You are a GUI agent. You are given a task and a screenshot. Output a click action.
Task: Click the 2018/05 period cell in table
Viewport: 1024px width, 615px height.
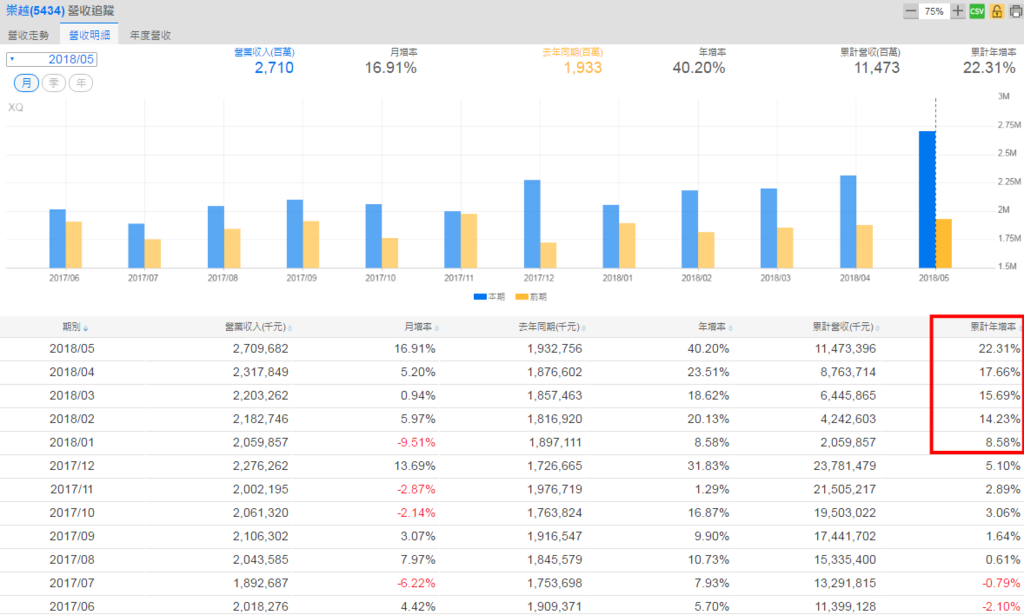point(72,349)
